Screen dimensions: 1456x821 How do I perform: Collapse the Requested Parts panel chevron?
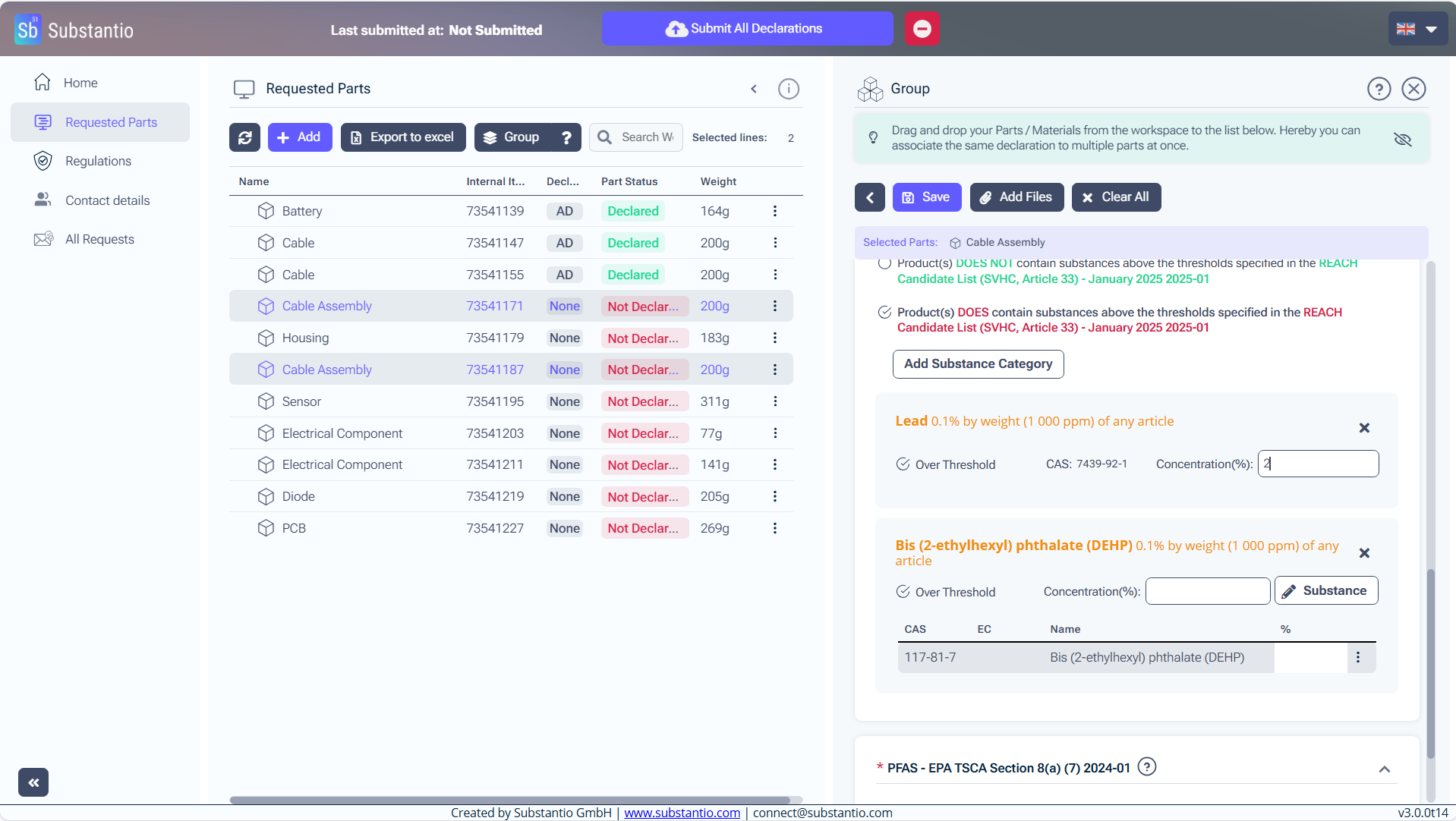tap(754, 89)
